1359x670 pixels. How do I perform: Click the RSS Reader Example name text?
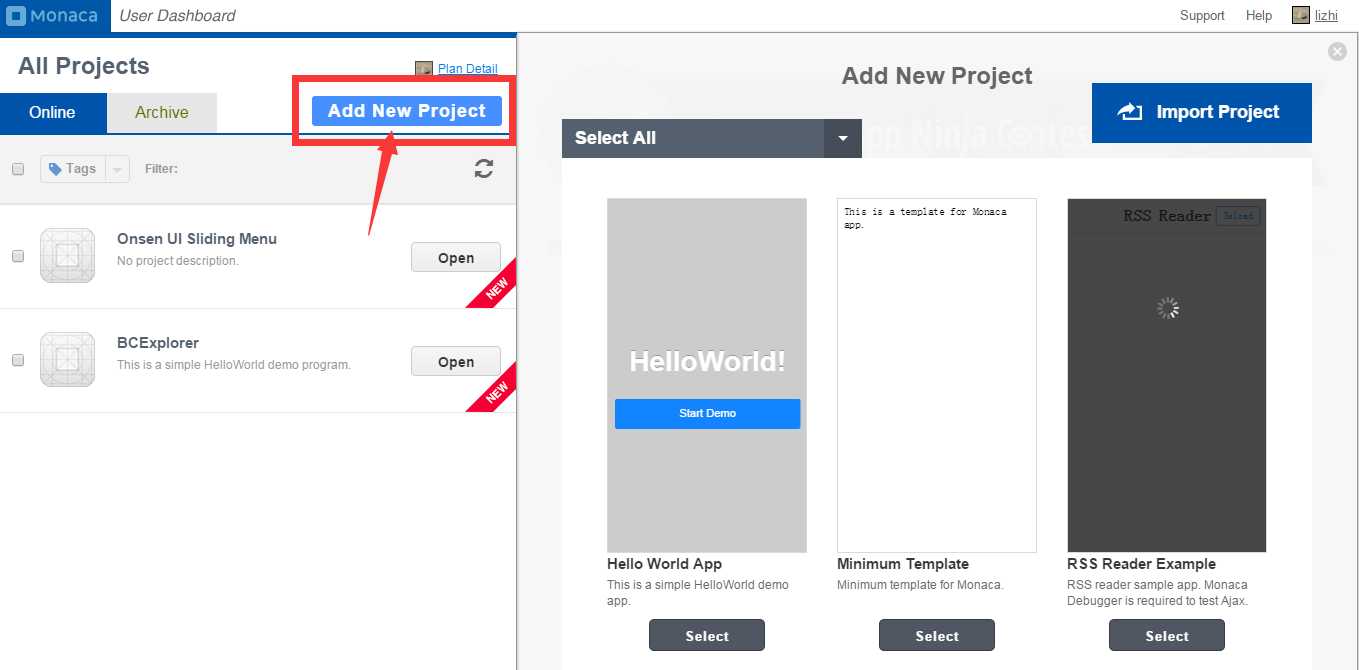[x=1142, y=564]
